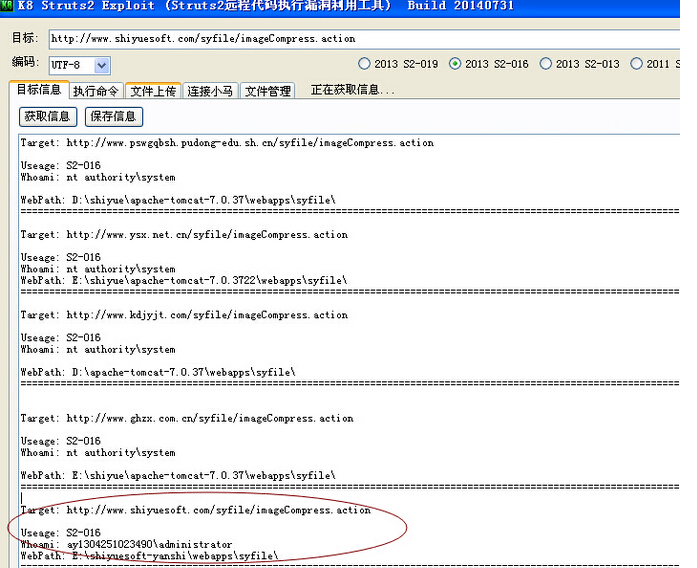Click the www.ysx.net.cn Target line
This screenshot has width=697, height=568.
tap(184, 235)
